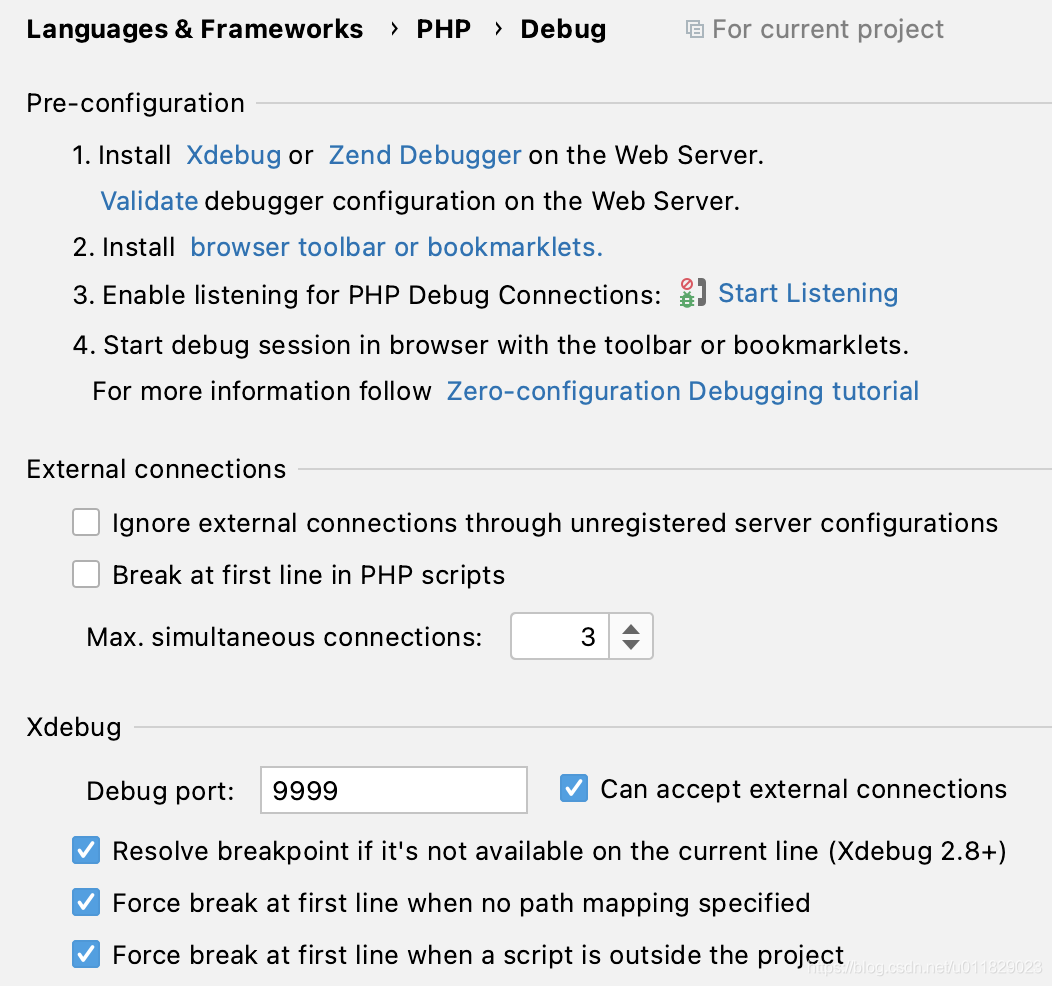Open the Xdebug install link
Image resolution: width=1052 pixels, height=986 pixels.
(233, 156)
